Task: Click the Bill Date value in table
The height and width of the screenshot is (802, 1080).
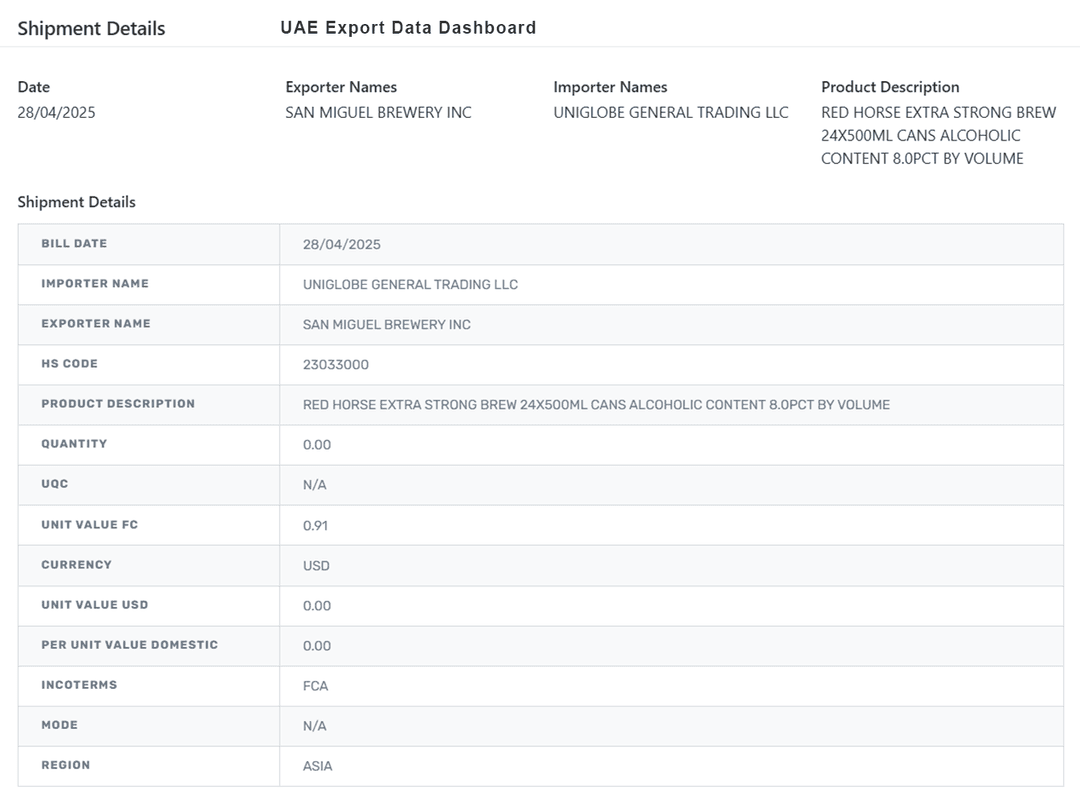Action: pyautogui.click(x=341, y=244)
